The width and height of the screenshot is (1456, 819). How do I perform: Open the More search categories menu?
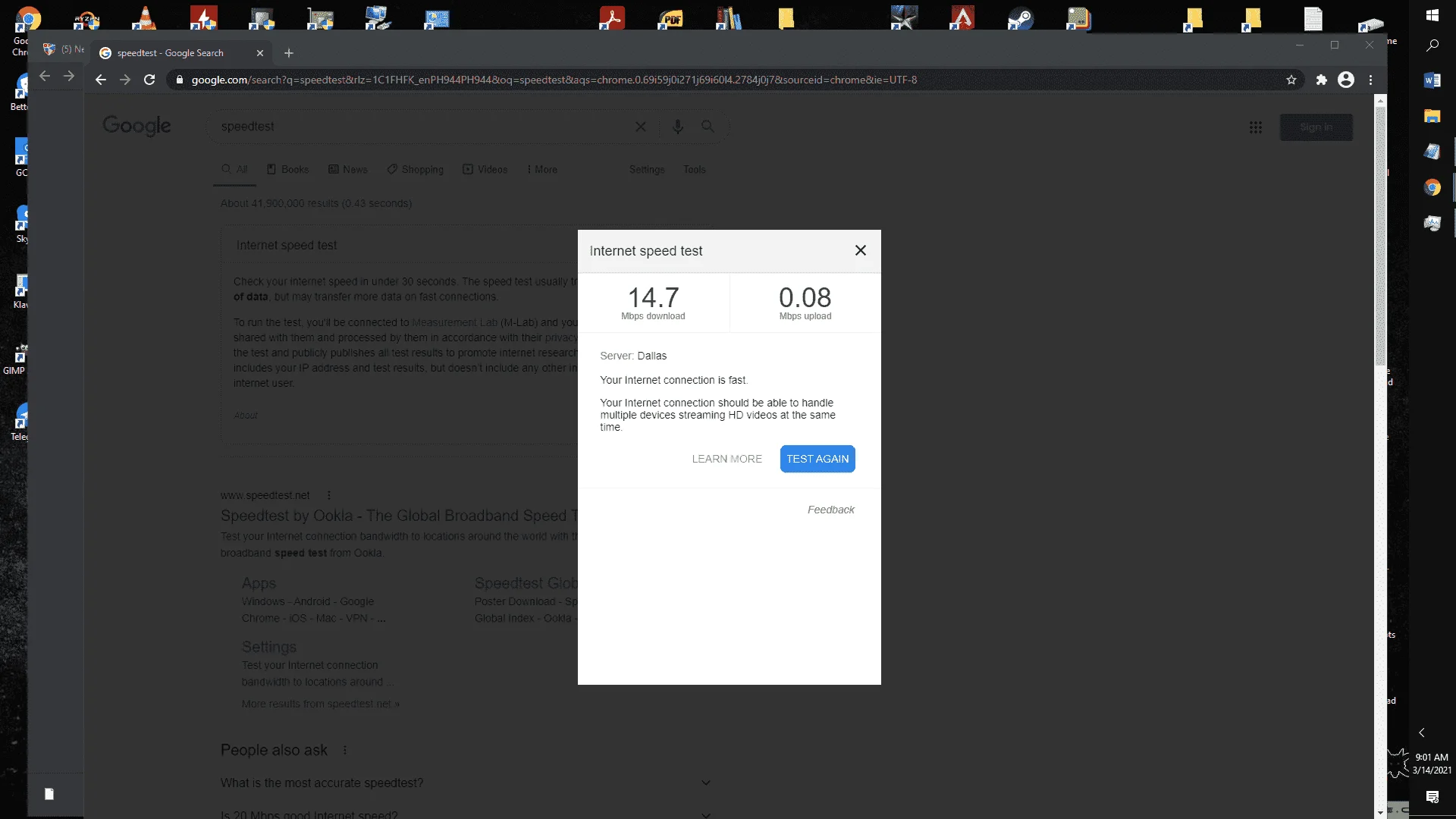(x=542, y=169)
